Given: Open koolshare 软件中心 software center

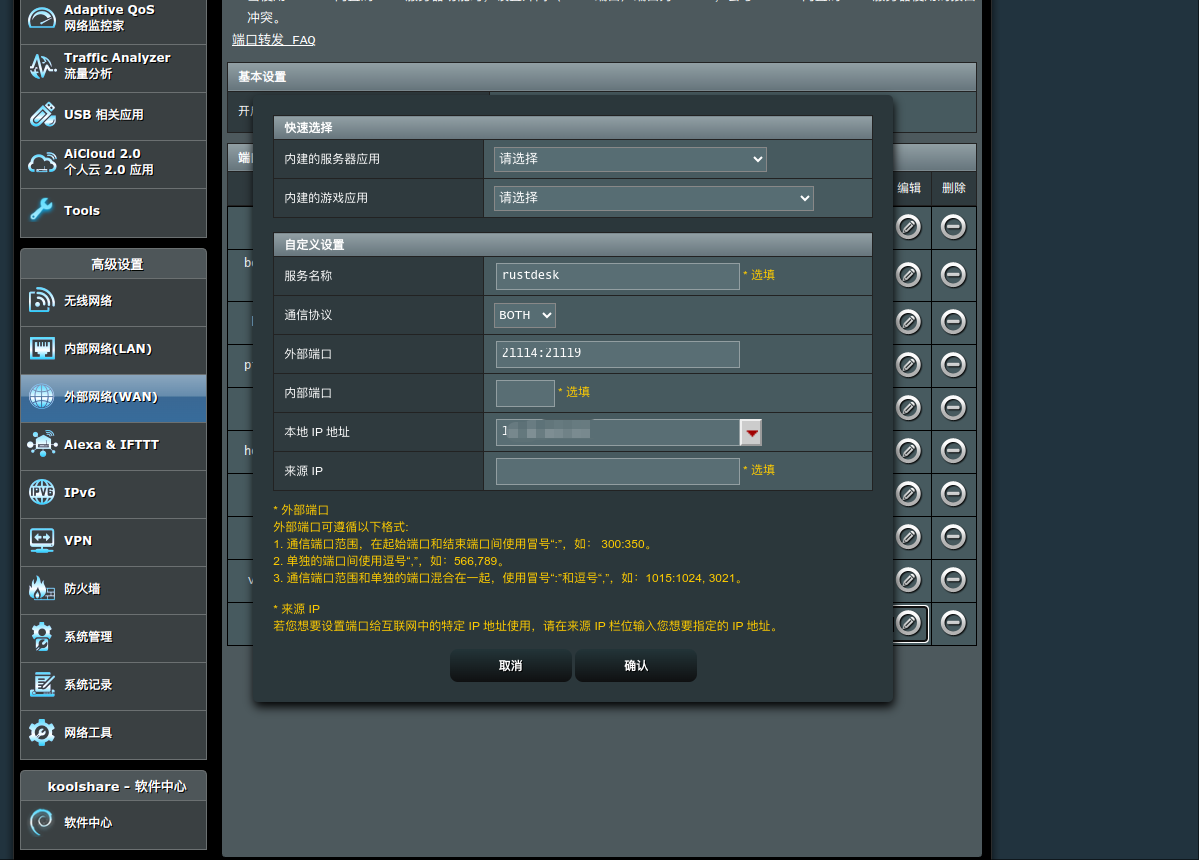Looking at the screenshot, I should [x=113, y=823].
